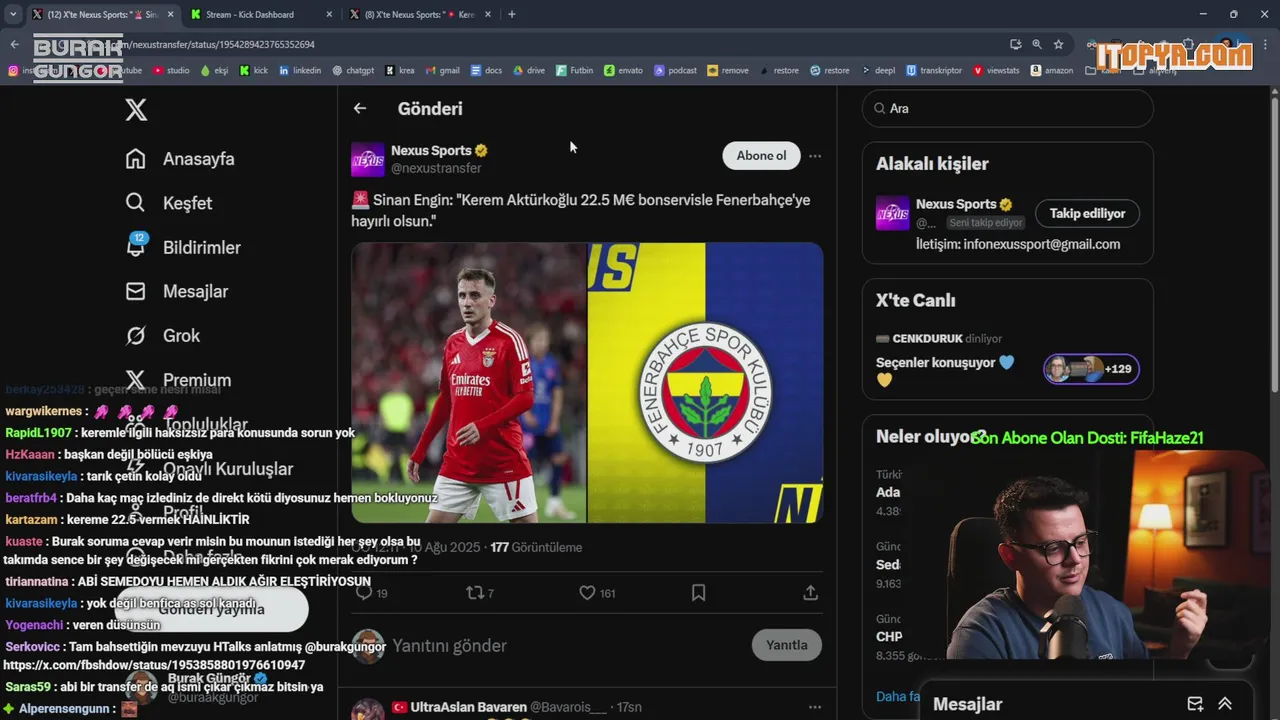1280x720 pixels.
Task: Open the Futbin bookmark
Action: [575, 71]
